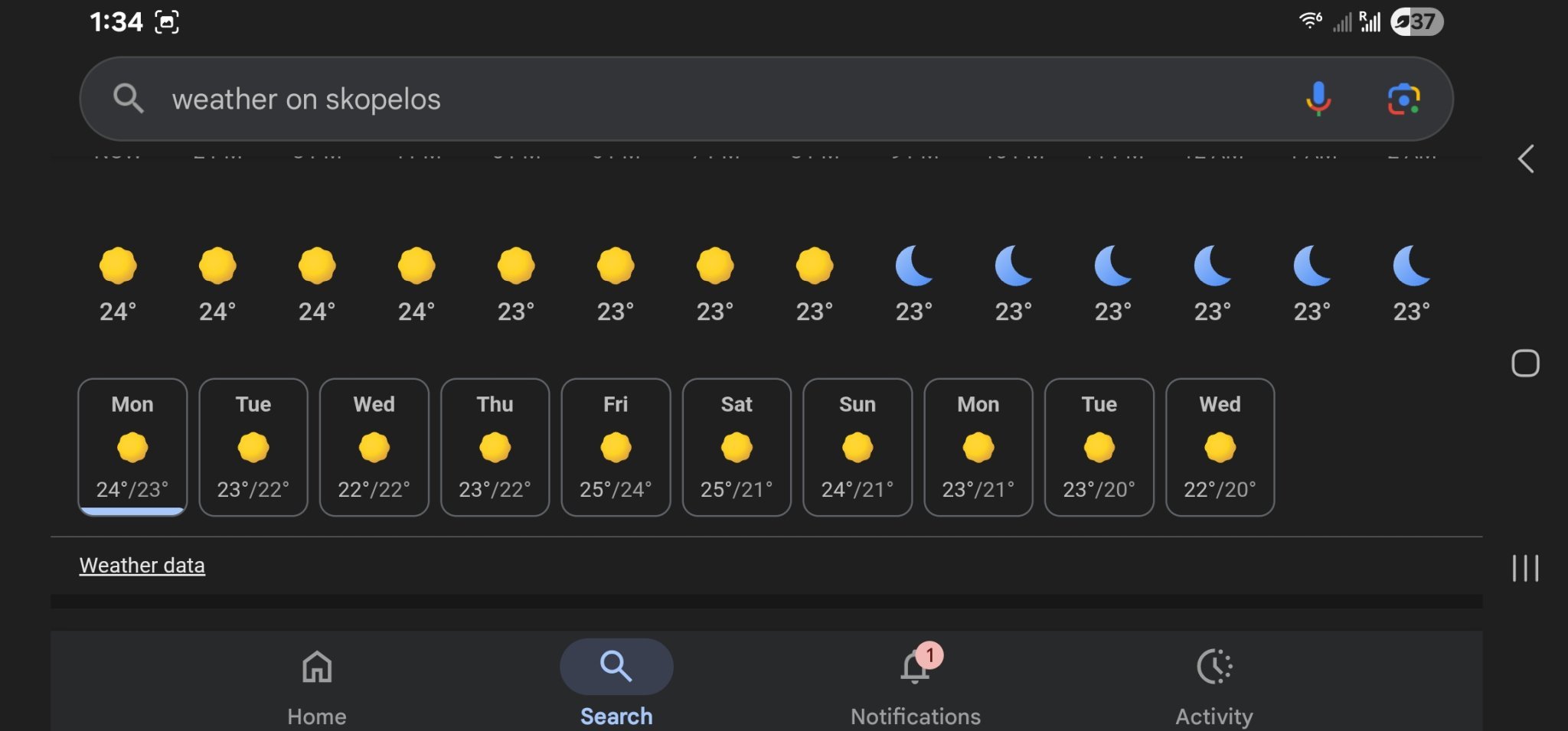Tap the magnifier icon in search bar
The height and width of the screenshot is (731, 1568).
coord(128,99)
